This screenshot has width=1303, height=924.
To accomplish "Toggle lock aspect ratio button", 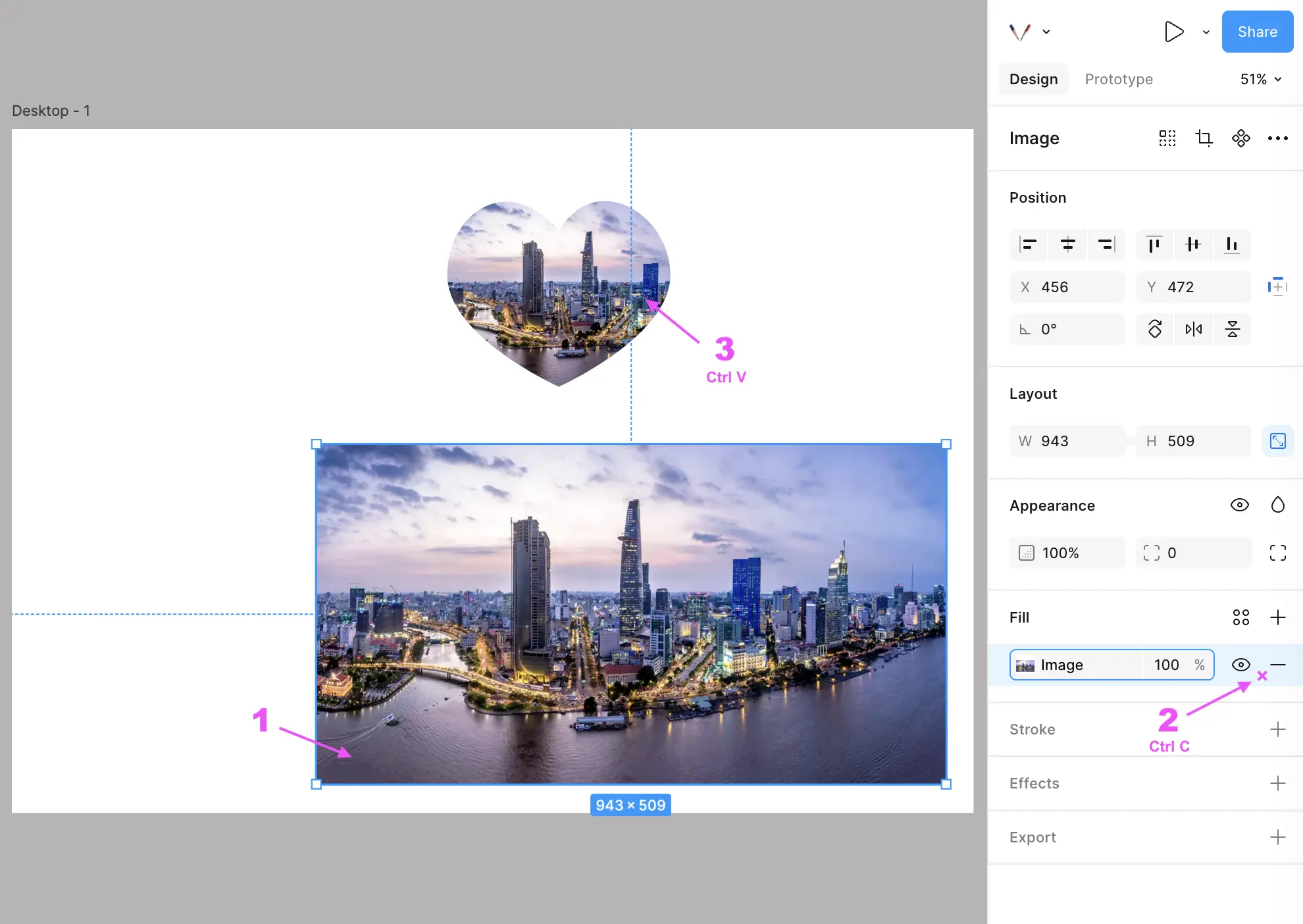I will [1277, 441].
